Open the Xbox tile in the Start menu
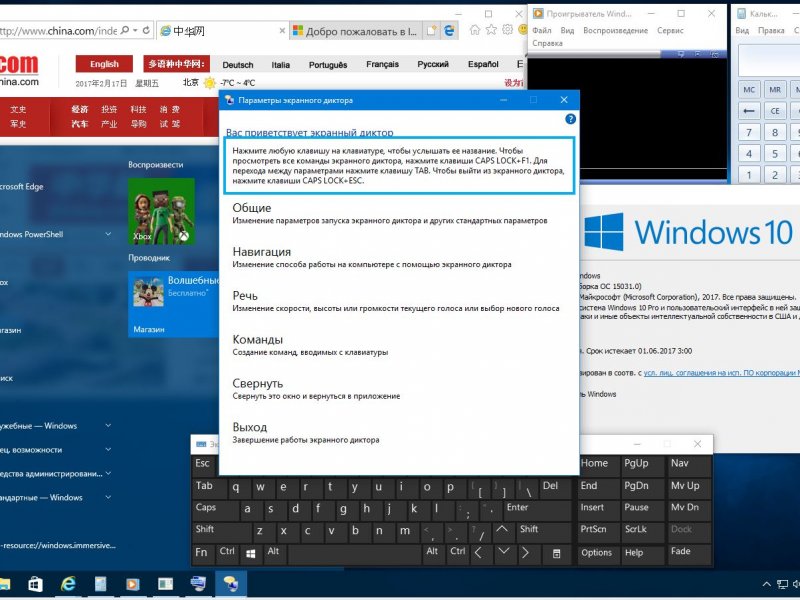This screenshot has width=800, height=600. 161,211
